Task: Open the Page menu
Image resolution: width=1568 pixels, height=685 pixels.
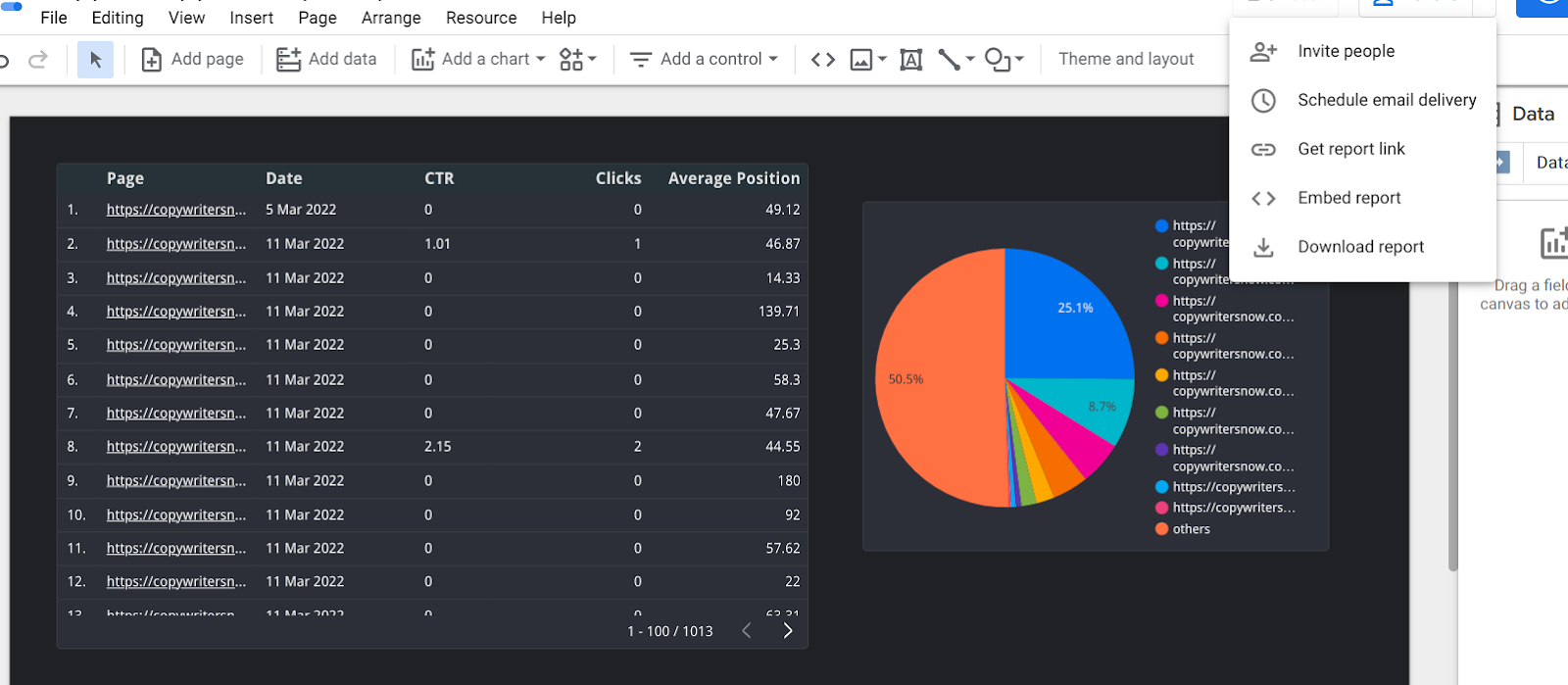Action: 318,18
